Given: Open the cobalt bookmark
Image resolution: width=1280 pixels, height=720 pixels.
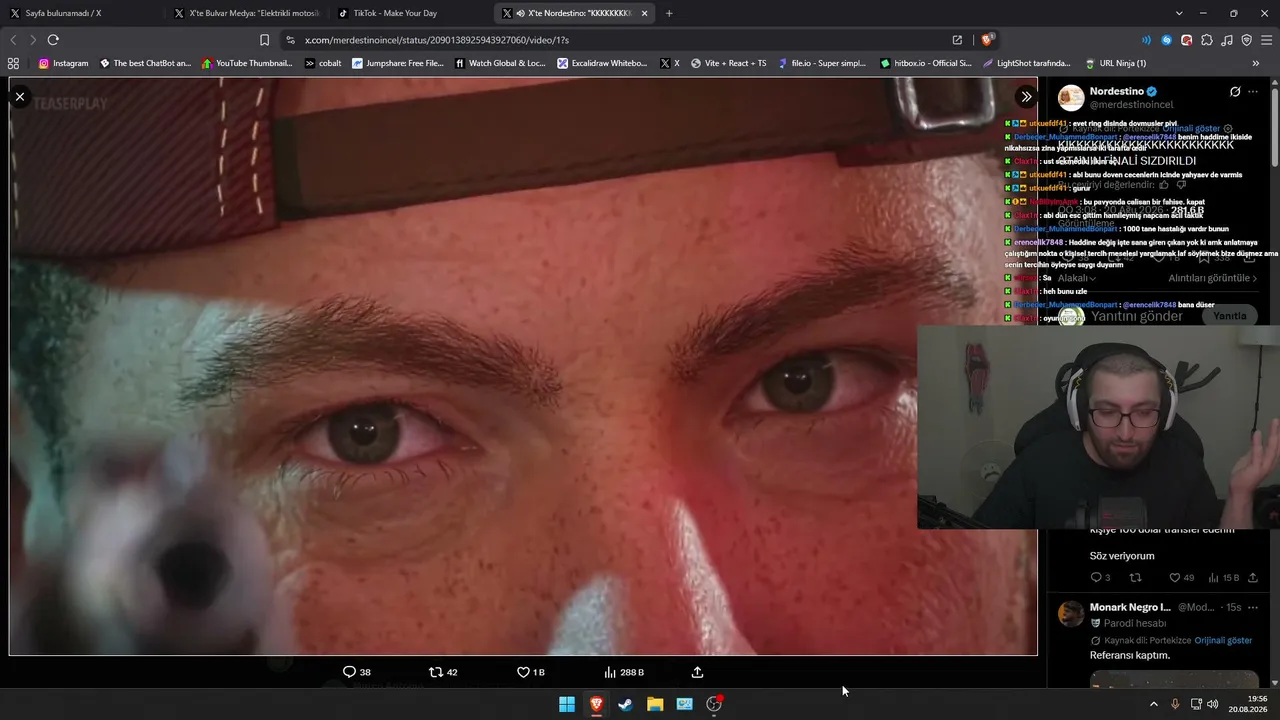Looking at the screenshot, I should (323, 63).
